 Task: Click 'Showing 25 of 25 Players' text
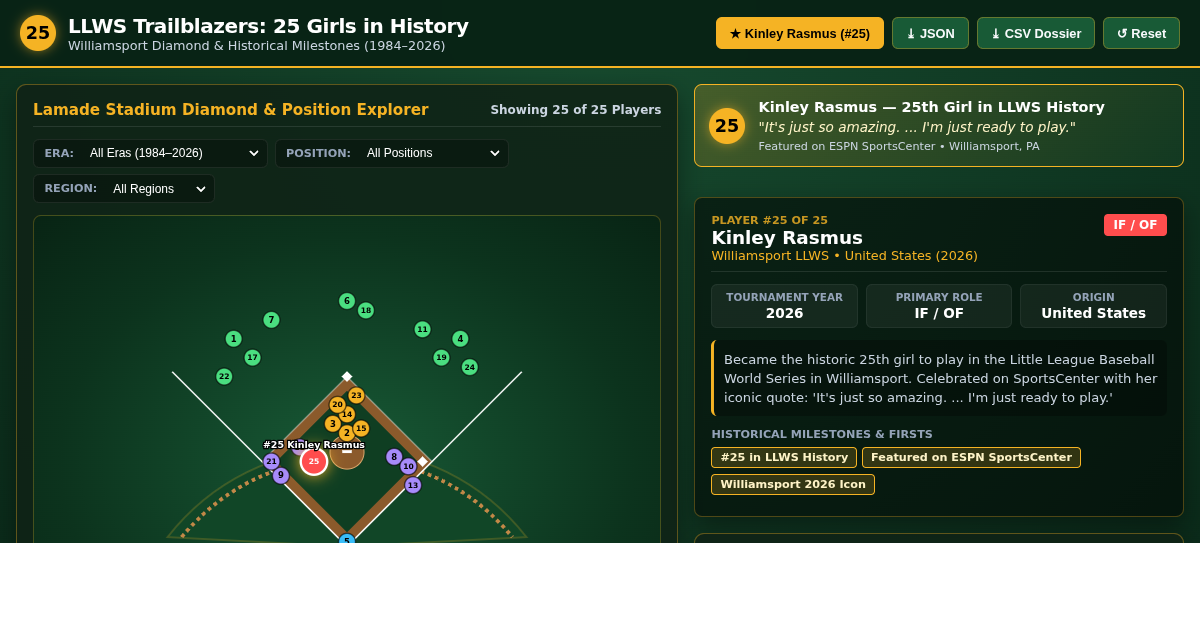click(x=576, y=110)
